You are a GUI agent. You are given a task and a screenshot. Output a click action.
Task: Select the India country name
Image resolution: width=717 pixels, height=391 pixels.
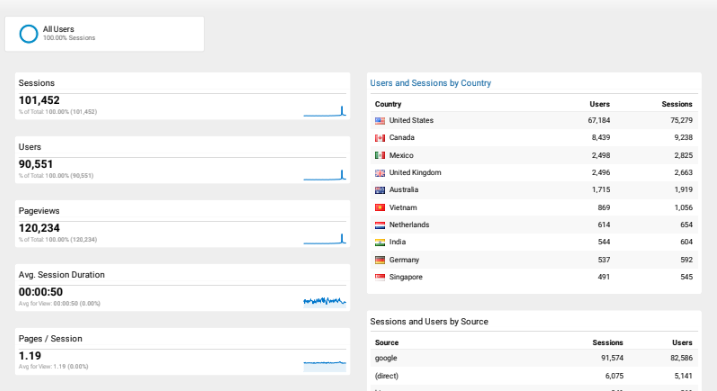click(x=397, y=241)
